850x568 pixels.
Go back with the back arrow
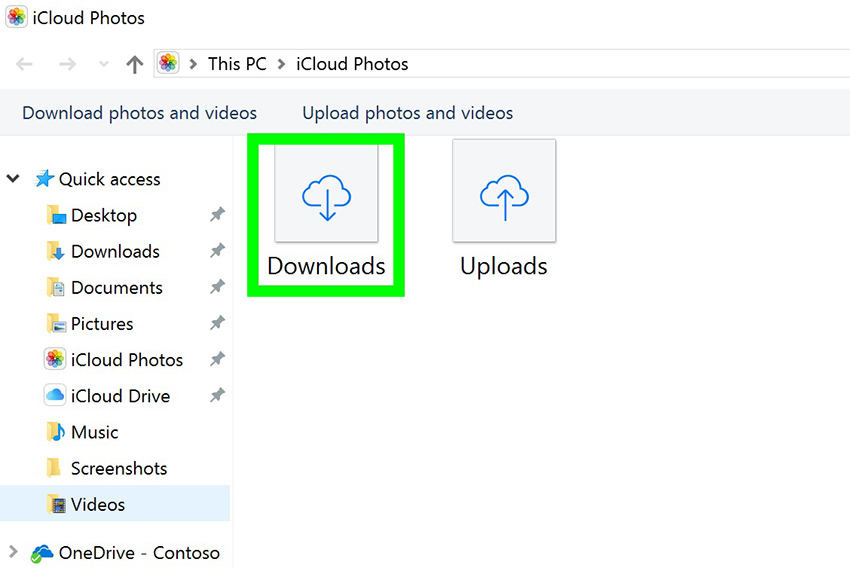24,64
